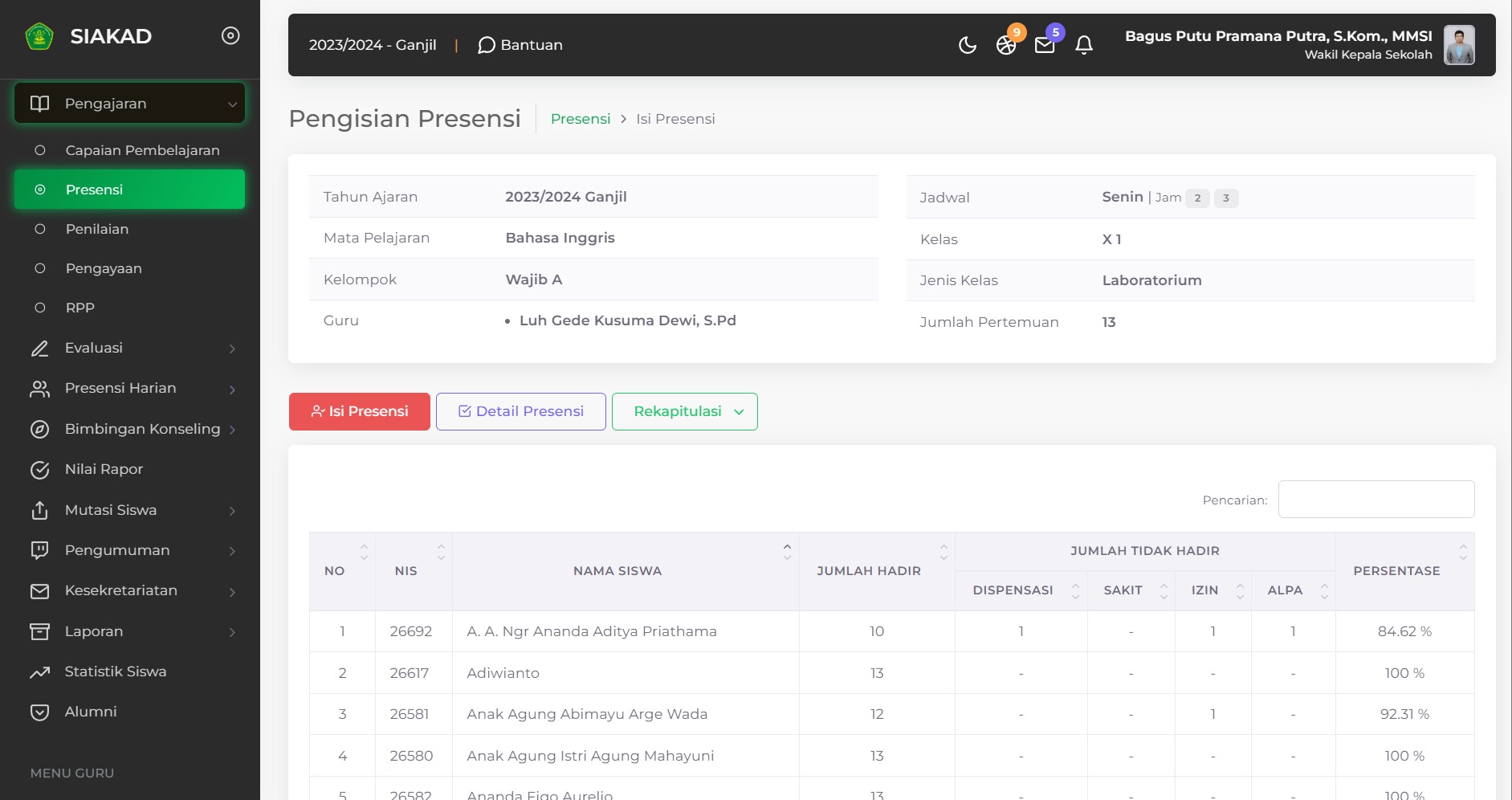Screen dimensions: 1512x800
Task: Click the Kesekretariatan envelope icon
Action: pyautogui.click(x=39, y=591)
